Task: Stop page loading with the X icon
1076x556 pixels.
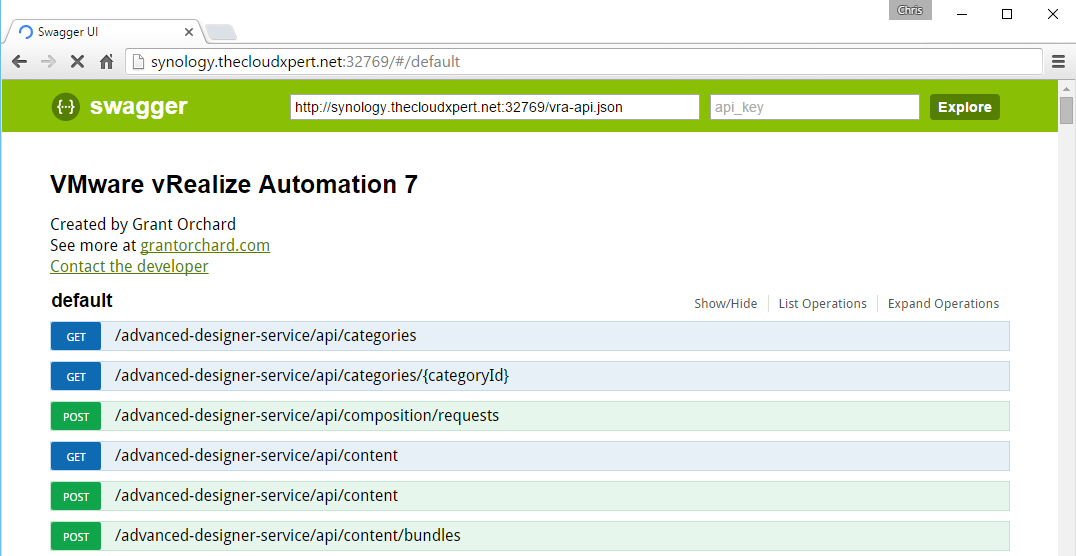Action: pyautogui.click(x=77, y=62)
